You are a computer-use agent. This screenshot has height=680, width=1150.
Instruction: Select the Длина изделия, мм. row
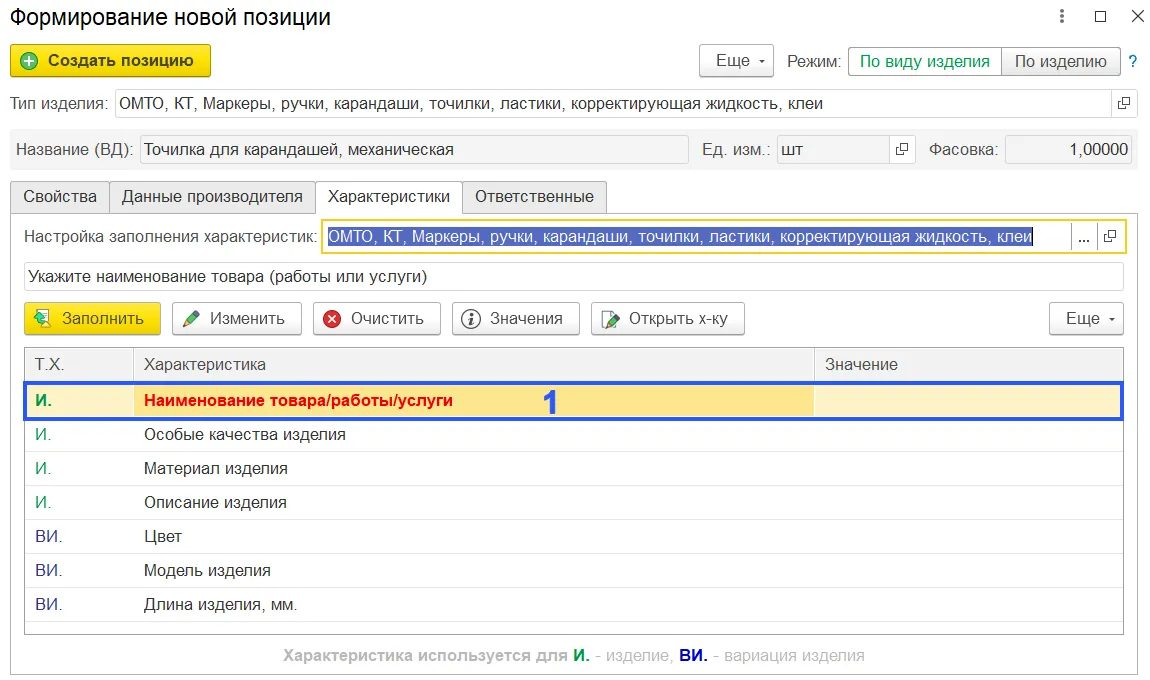coord(574,604)
